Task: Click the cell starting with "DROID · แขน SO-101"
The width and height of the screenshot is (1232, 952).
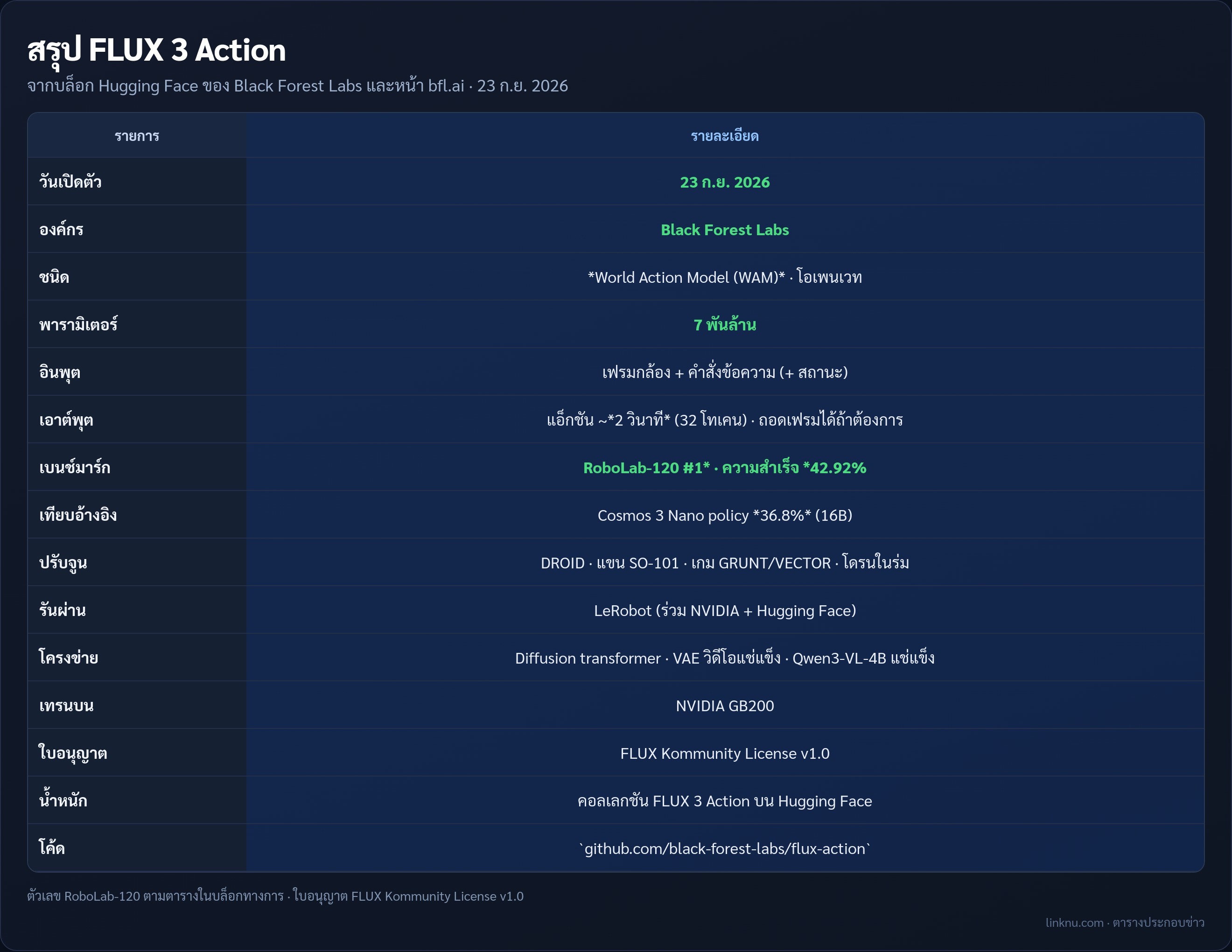Action: (x=724, y=563)
